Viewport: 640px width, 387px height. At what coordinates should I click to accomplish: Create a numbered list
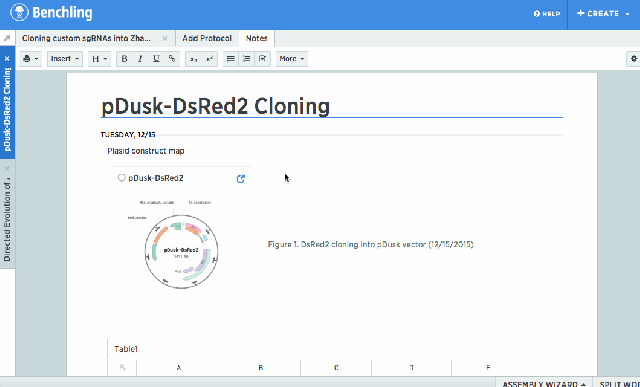(x=247, y=59)
